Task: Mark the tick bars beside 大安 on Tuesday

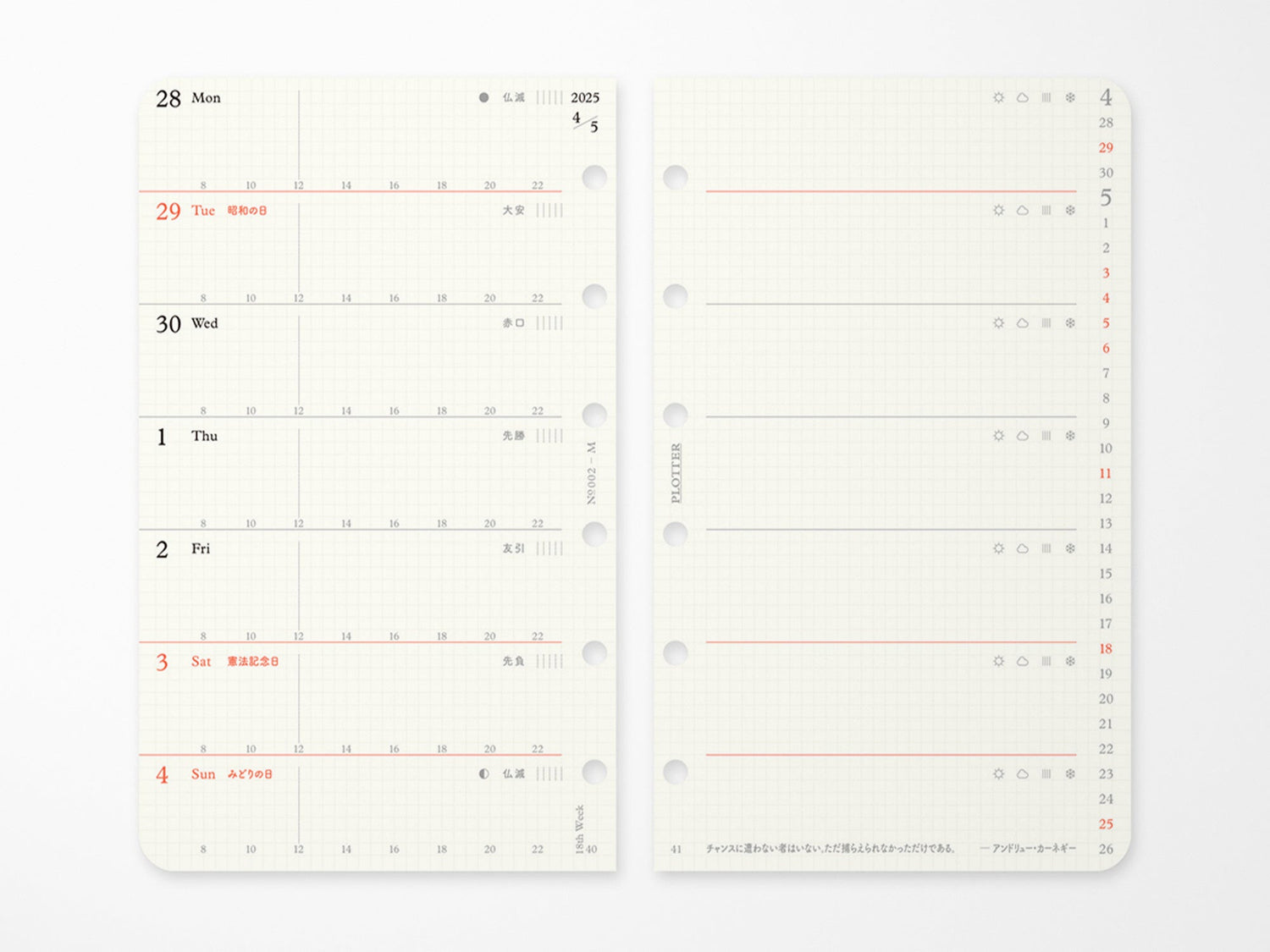Action: click(549, 210)
